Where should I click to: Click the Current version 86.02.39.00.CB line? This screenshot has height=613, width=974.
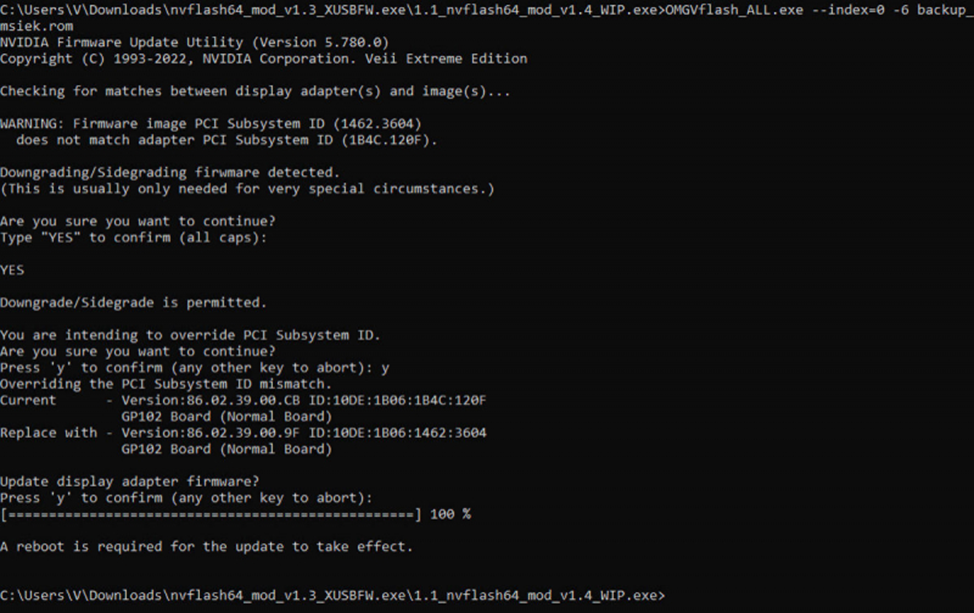click(244, 401)
